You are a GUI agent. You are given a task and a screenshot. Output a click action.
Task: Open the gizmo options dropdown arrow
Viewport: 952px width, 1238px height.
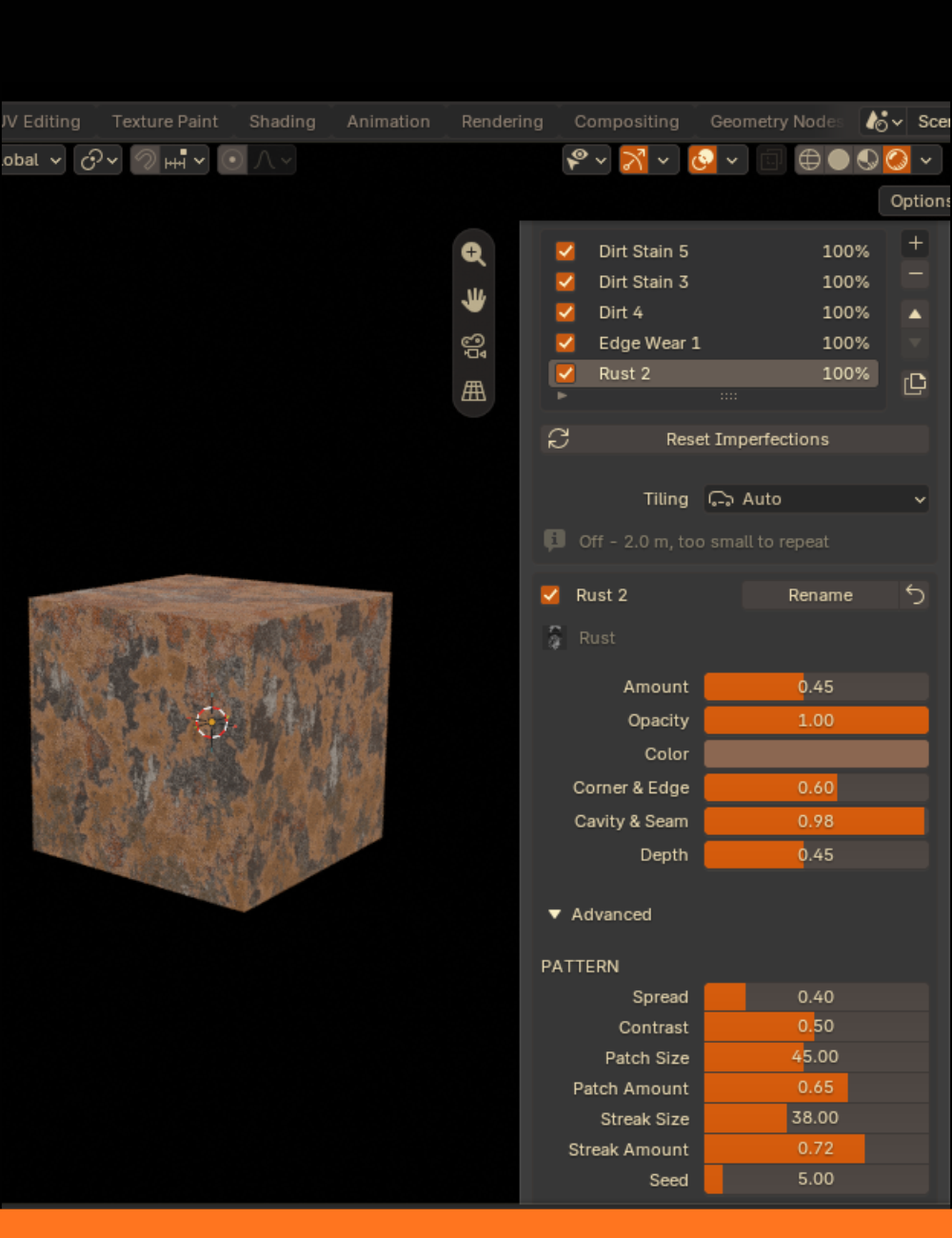click(x=664, y=160)
